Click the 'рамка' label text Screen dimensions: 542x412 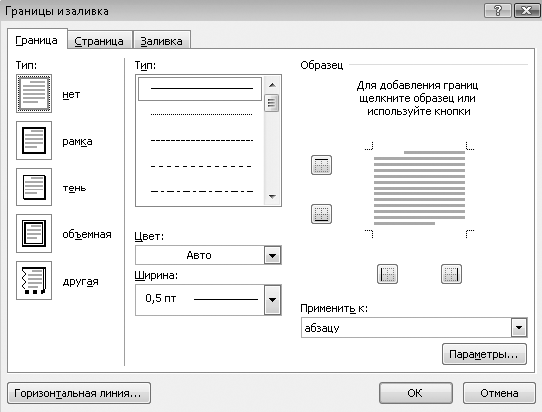(x=77, y=142)
